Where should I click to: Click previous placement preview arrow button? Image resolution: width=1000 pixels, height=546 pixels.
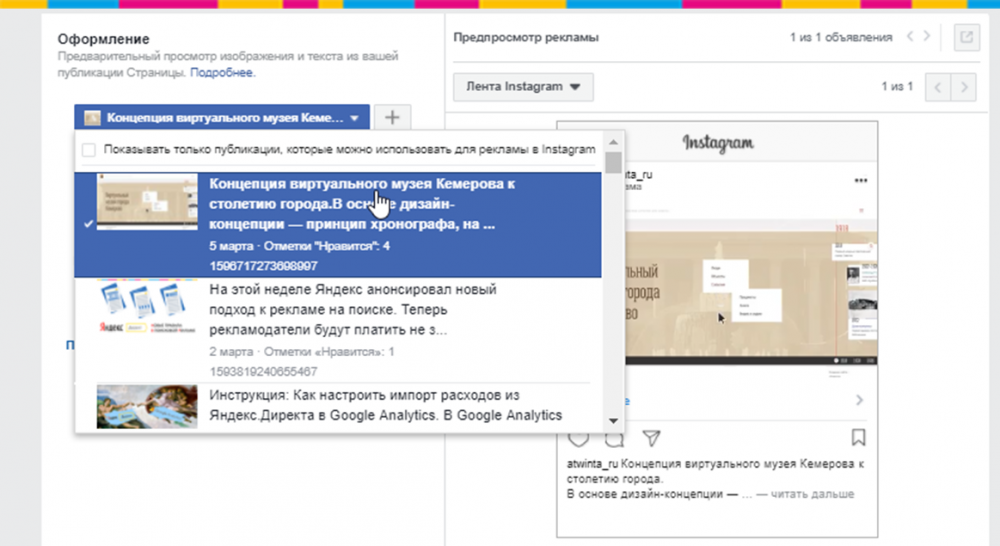[938, 87]
